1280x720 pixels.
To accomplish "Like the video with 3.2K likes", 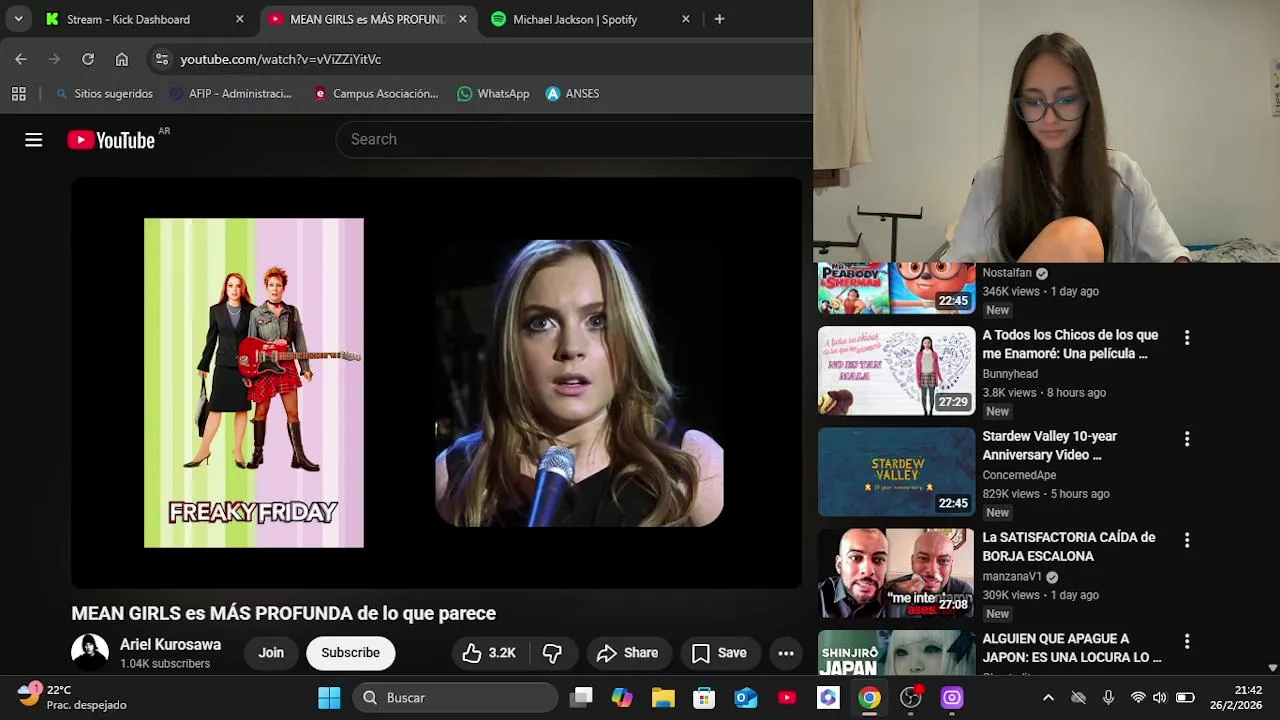I will [x=489, y=653].
